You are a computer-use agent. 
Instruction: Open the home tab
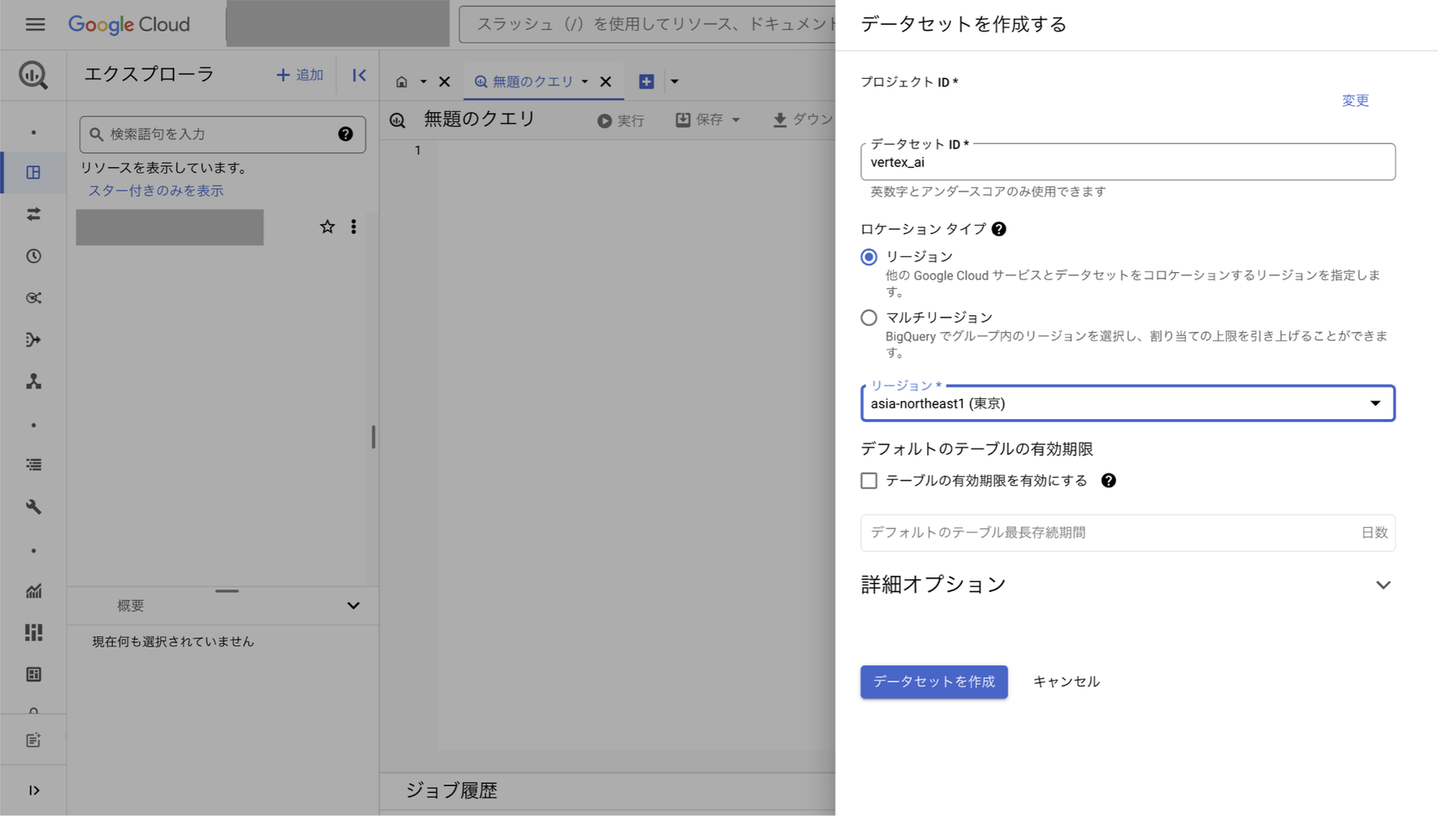coord(402,82)
